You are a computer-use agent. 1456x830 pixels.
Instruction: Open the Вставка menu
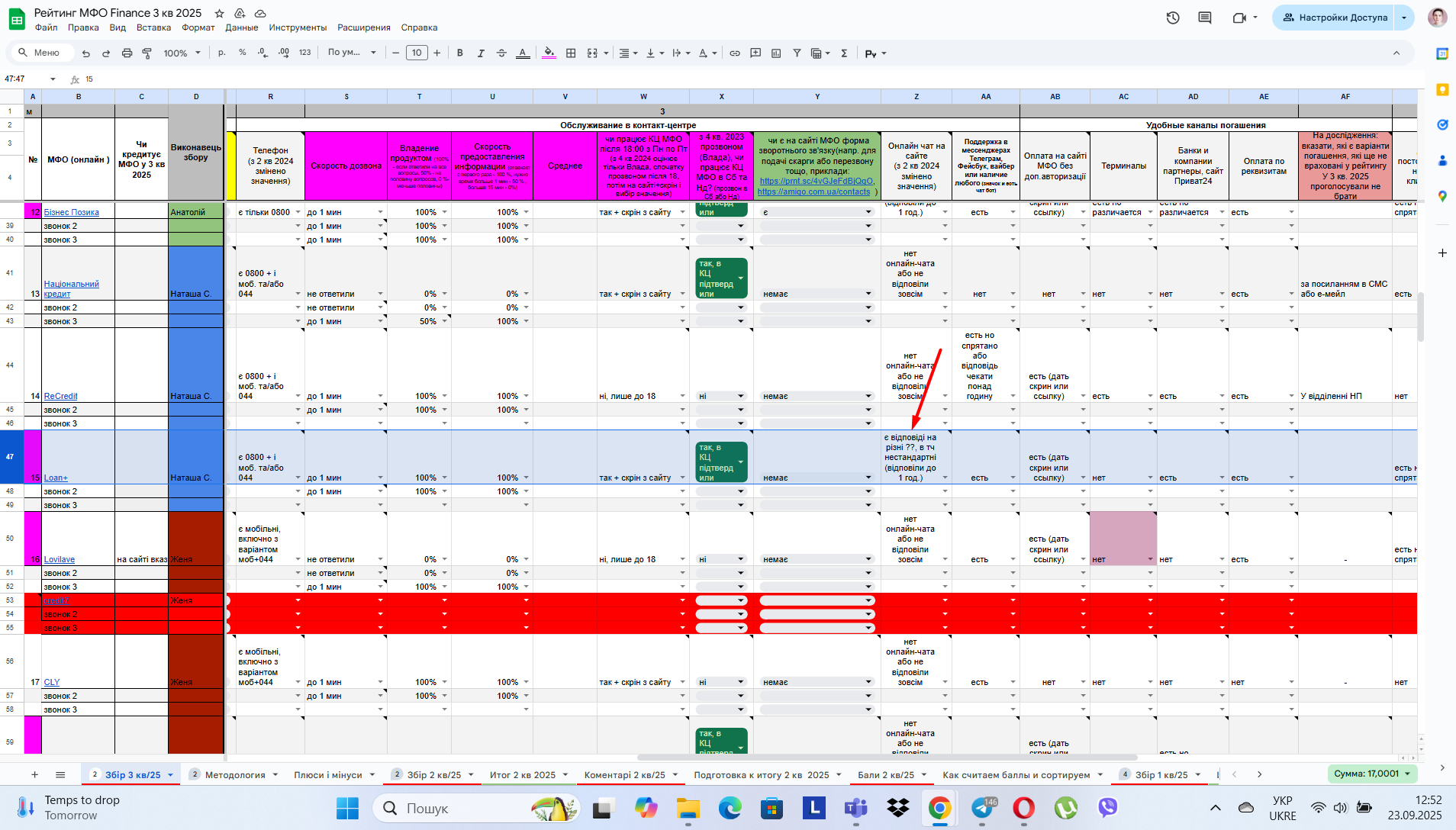point(153,27)
